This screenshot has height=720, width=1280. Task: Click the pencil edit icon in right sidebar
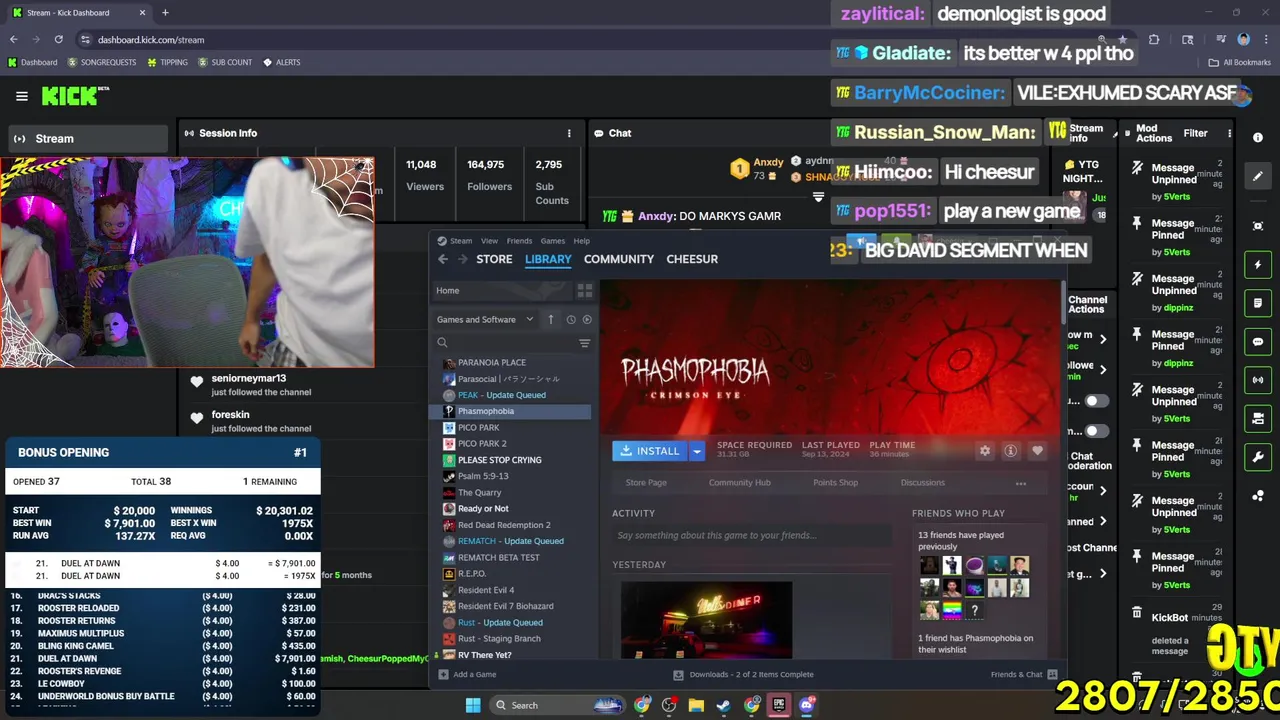[x=1258, y=176]
